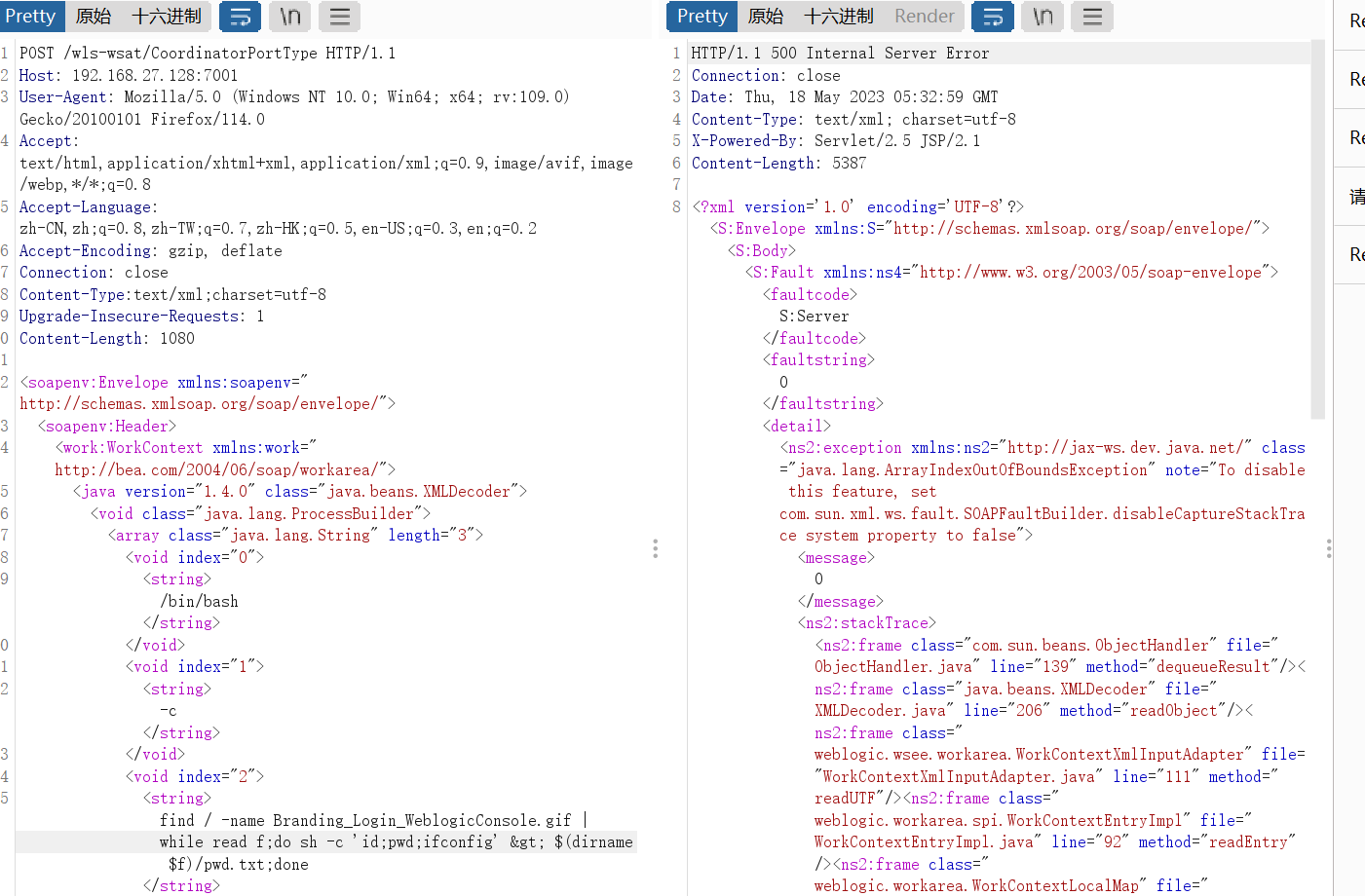Click Content-Type header in the response pane
Viewport: 1365px width, 896px height.
click(x=853, y=120)
